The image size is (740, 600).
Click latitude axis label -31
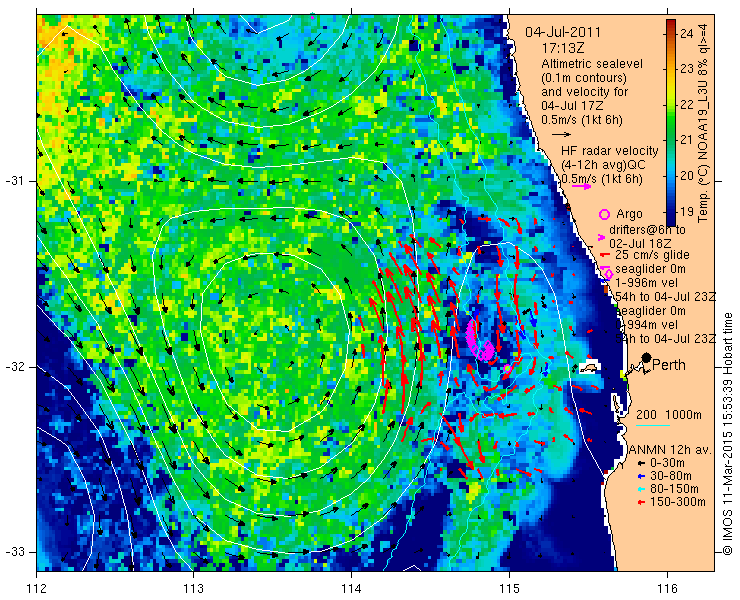(x=14, y=181)
